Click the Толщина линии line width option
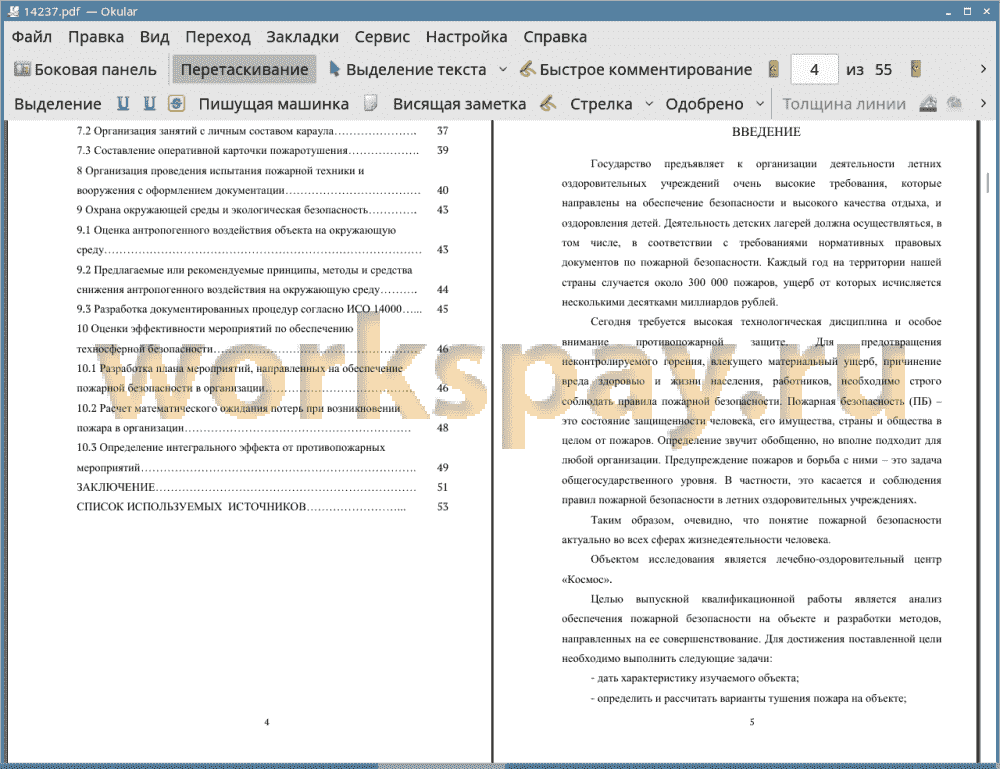This screenshot has width=1000, height=769. 844,104
